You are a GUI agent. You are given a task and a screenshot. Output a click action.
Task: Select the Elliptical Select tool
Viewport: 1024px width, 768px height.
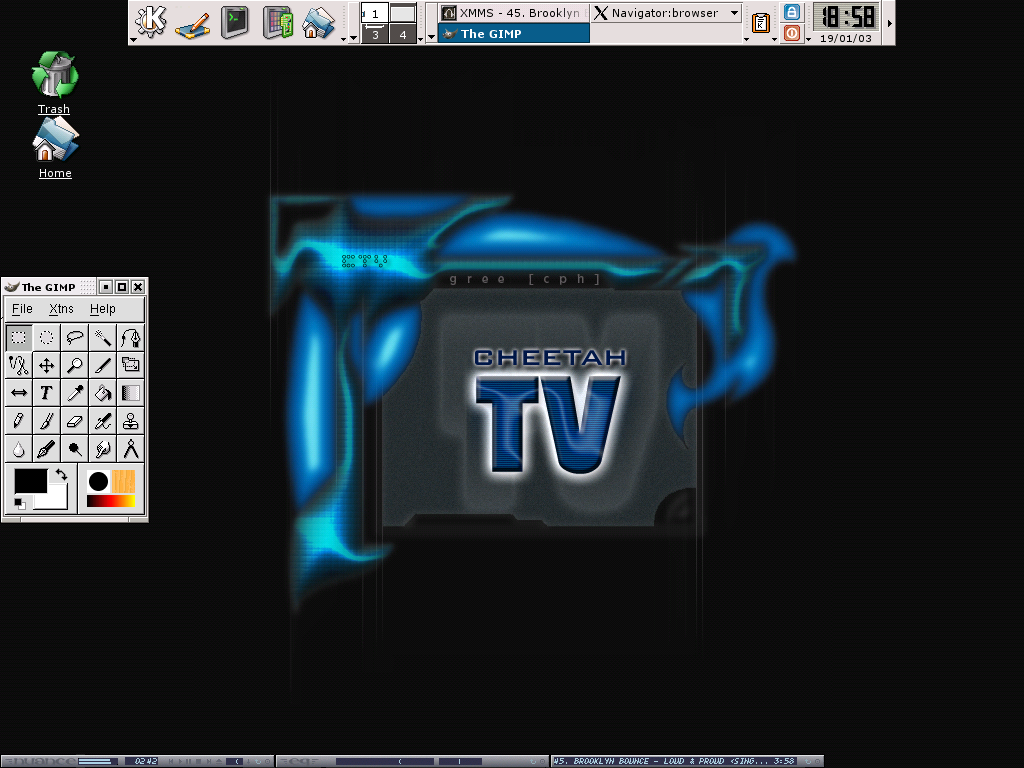coord(46,338)
